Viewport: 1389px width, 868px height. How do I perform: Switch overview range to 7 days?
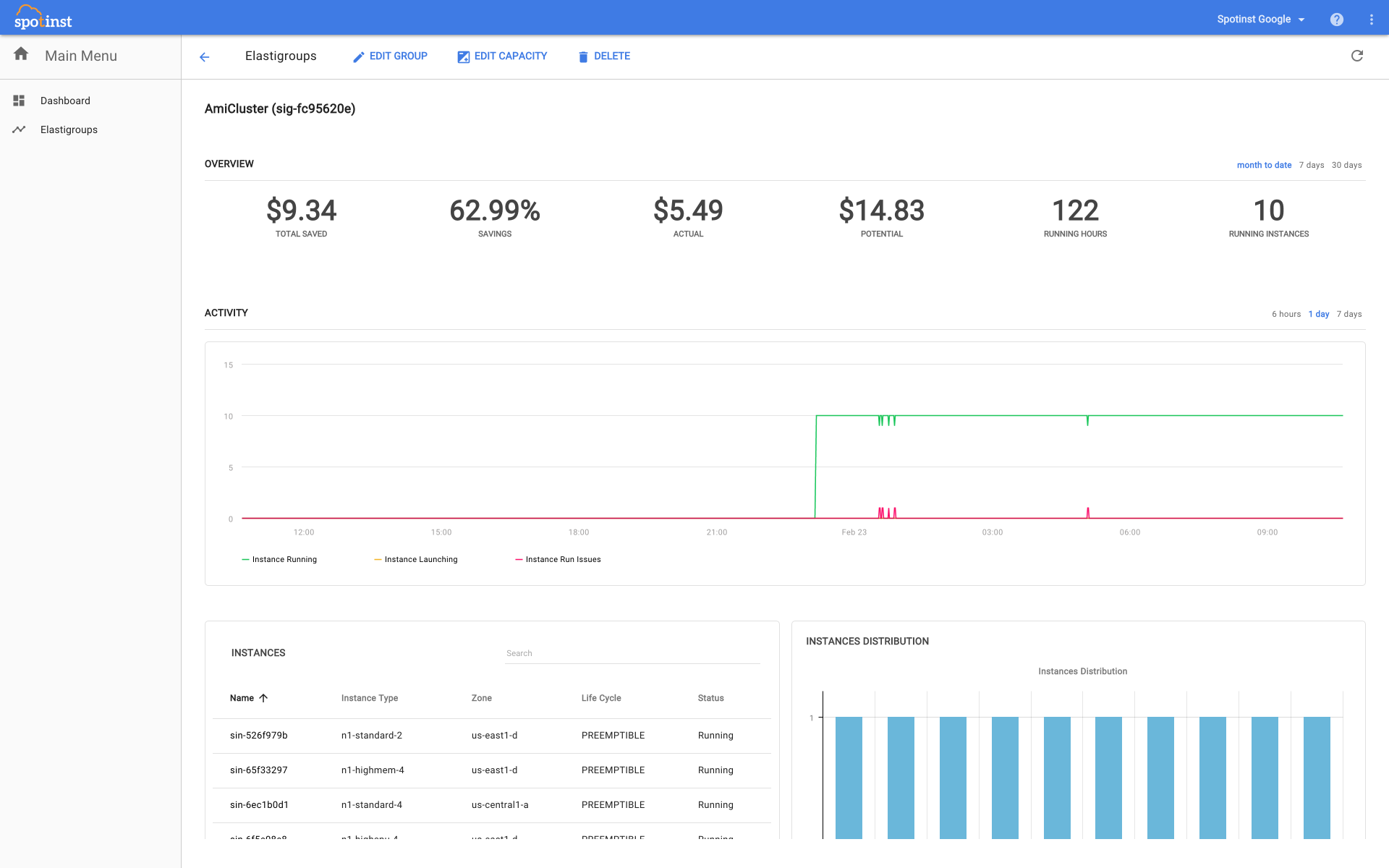pos(1311,165)
